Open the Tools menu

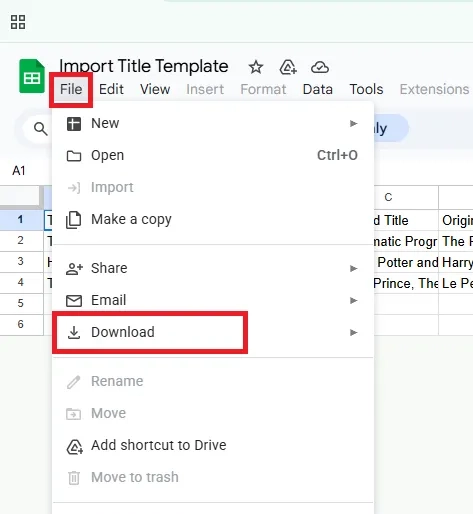click(x=366, y=89)
